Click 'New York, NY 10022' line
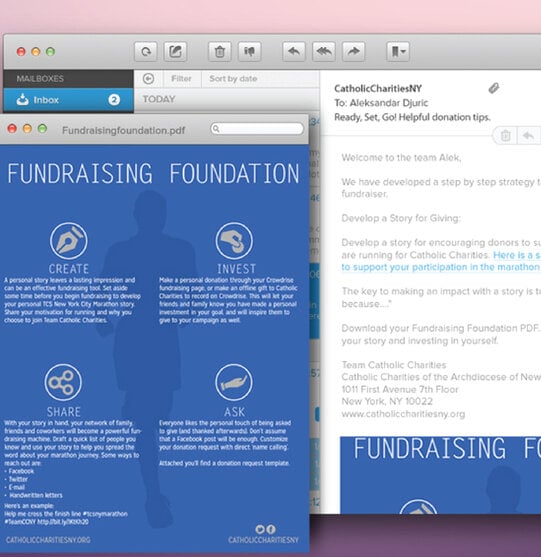The image size is (541, 557). [x=387, y=401]
